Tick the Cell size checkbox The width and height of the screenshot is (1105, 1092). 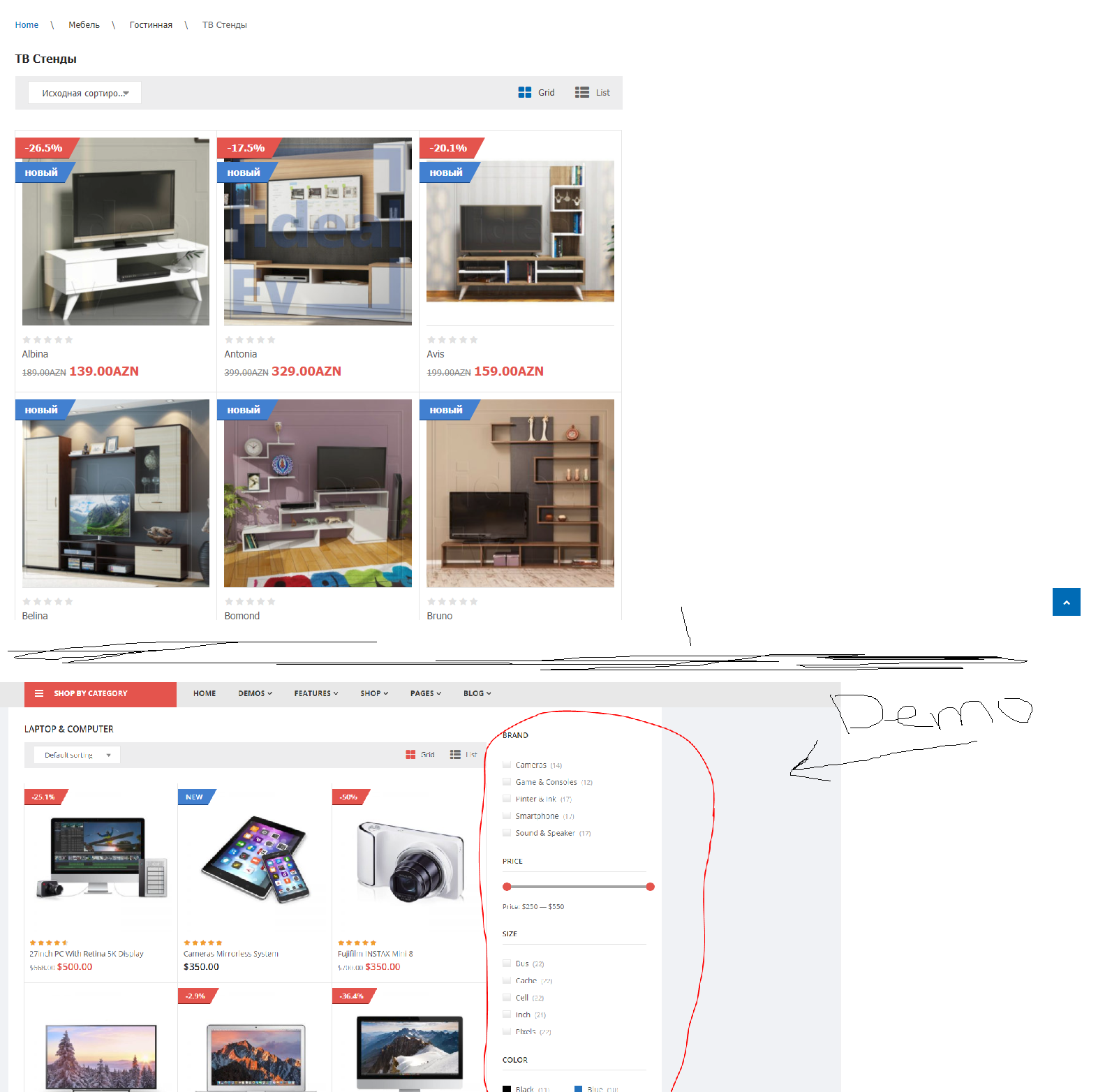click(x=507, y=997)
